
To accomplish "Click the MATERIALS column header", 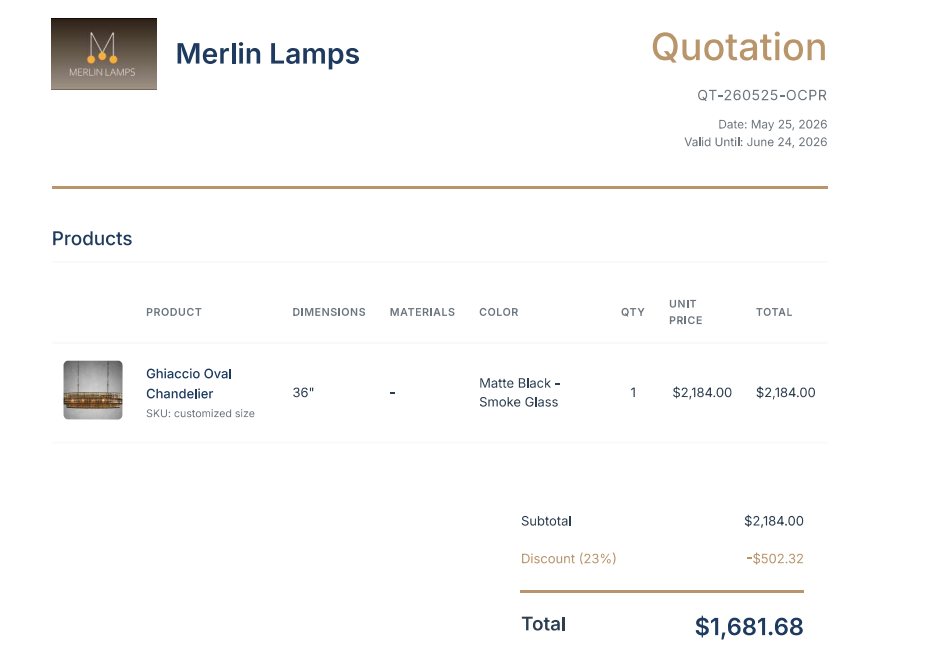I will click(x=422, y=312).
